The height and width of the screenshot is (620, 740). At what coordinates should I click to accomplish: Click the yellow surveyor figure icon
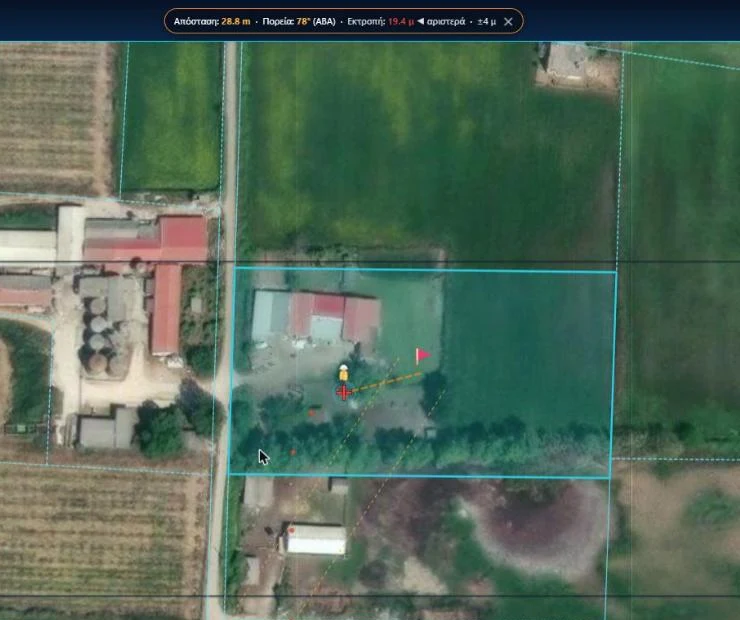344,373
